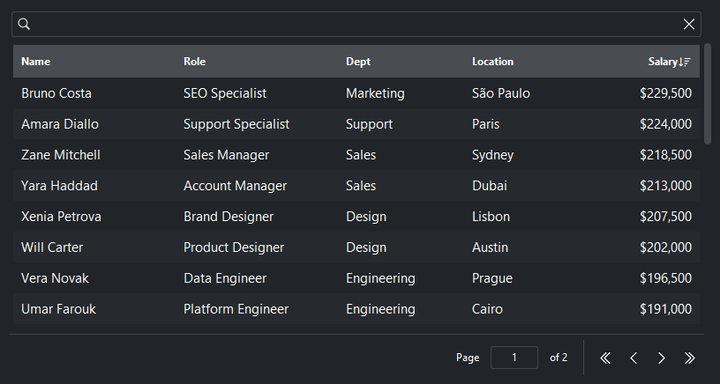
Task: Sort by the Role column header
Action: click(x=194, y=62)
